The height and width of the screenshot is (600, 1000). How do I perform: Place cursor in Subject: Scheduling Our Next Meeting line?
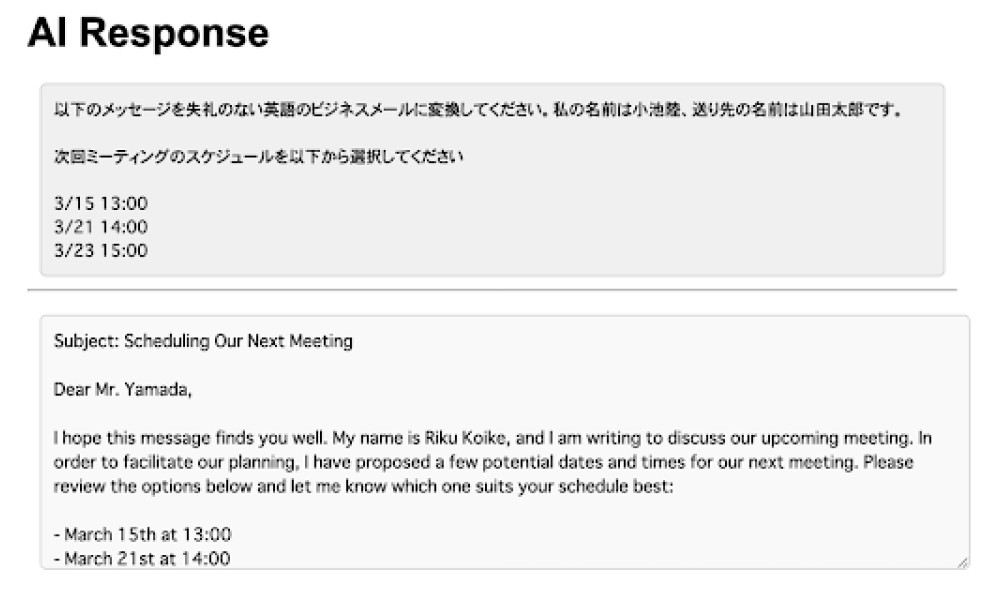pos(203,341)
